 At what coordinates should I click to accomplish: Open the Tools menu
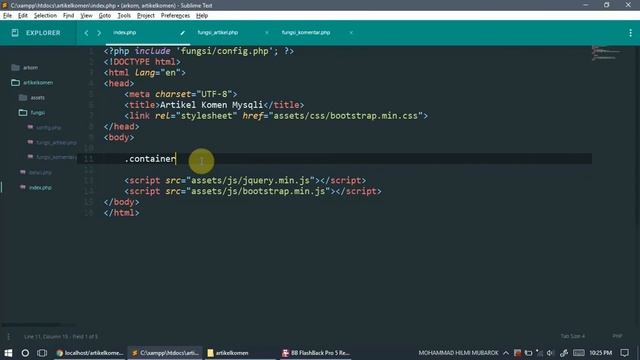click(x=124, y=16)
